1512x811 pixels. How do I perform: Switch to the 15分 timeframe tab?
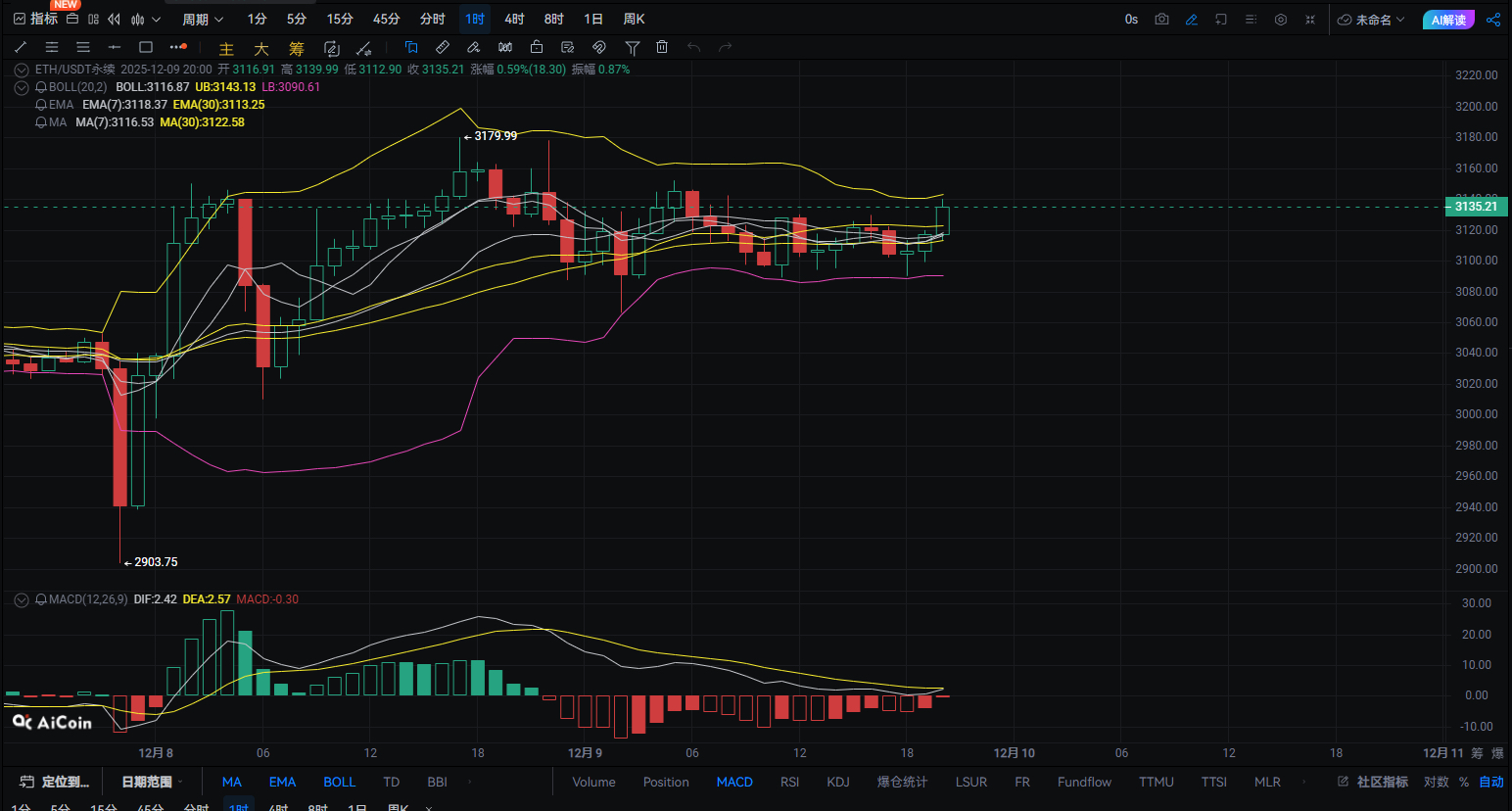(340, 20)
